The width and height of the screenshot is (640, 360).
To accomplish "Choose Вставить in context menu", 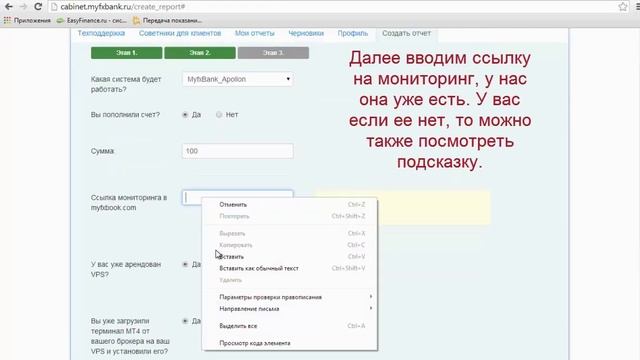I will tap(290, 257).
